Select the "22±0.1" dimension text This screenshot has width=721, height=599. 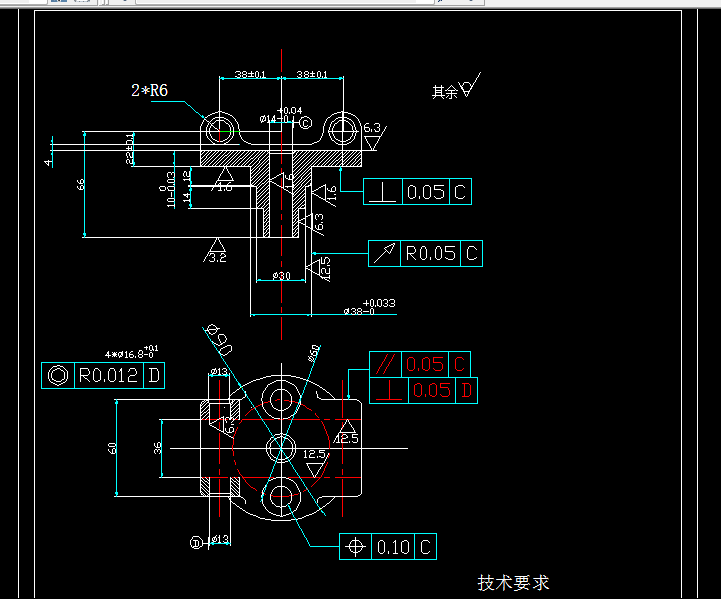click(130, 149)
